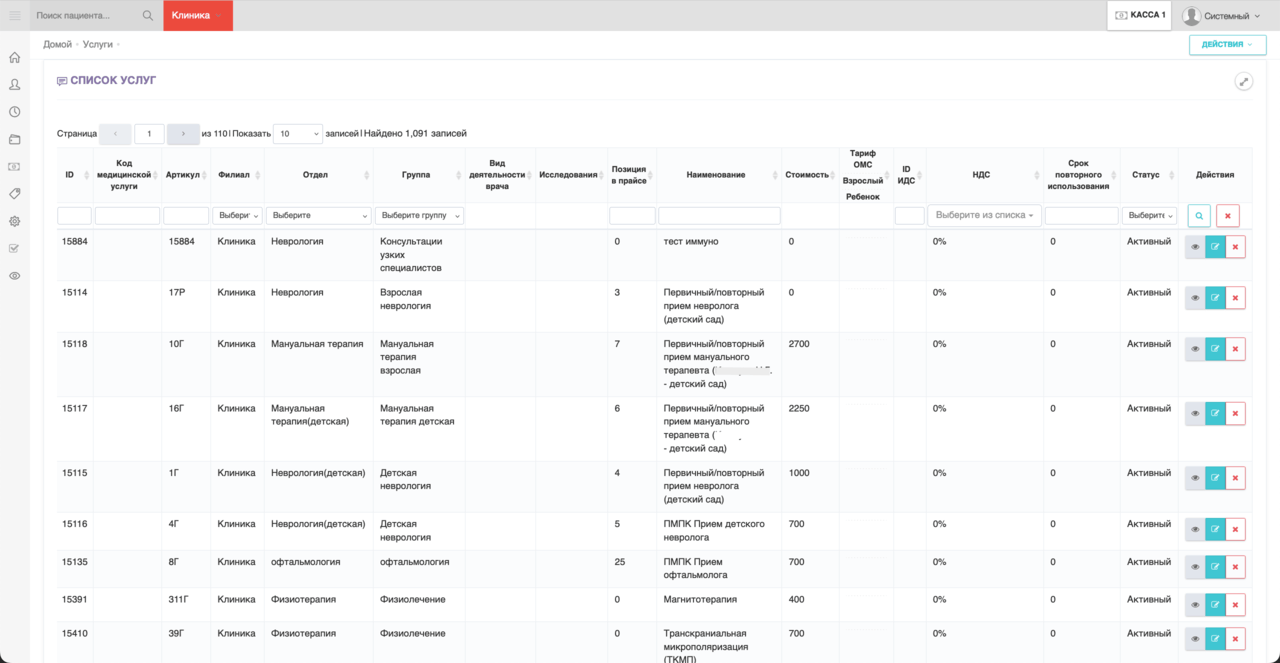Sort by the Наименование column header

(719, 175)
